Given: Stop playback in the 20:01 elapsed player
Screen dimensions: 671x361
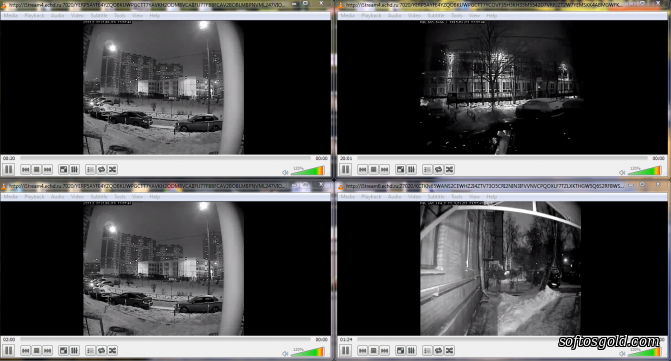Looking at the screenshot, I should (374, 169).
